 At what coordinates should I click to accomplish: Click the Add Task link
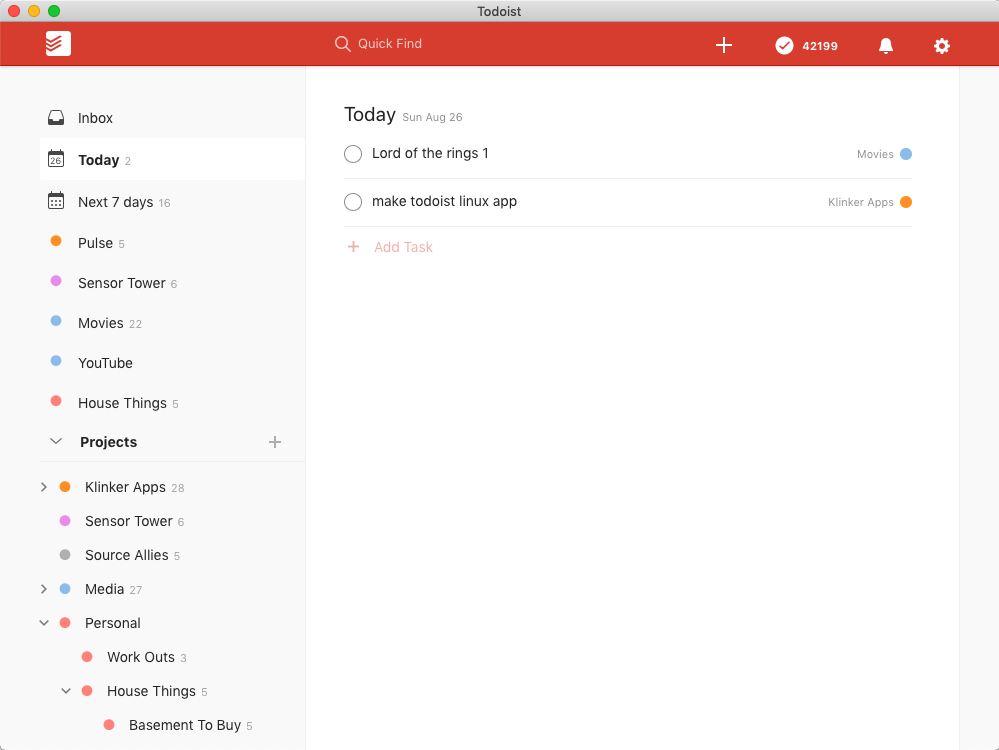coord(403,247)
